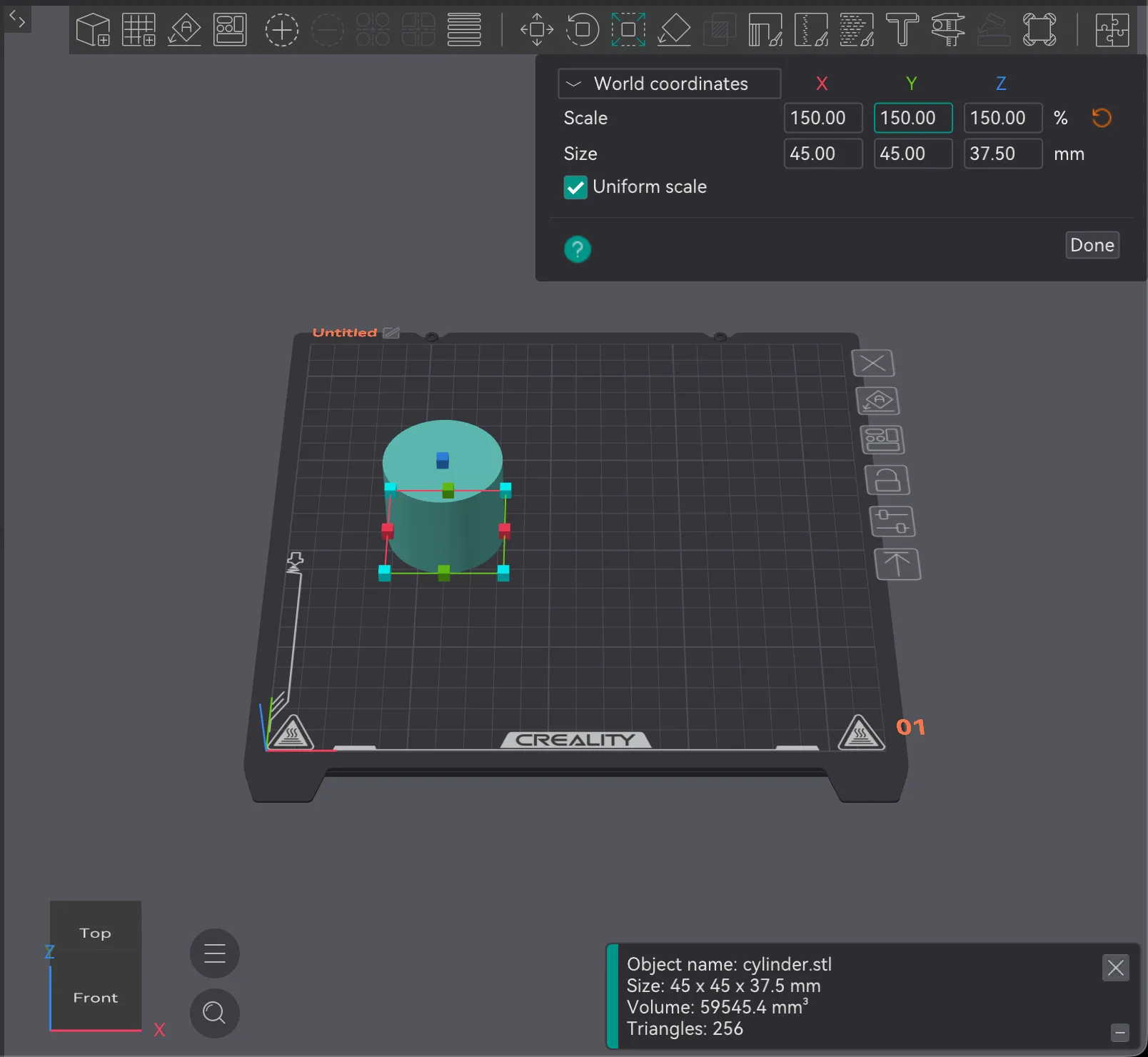Click the Done button
Viewport: 1148px width, 1057px height.
point(1092,245)
